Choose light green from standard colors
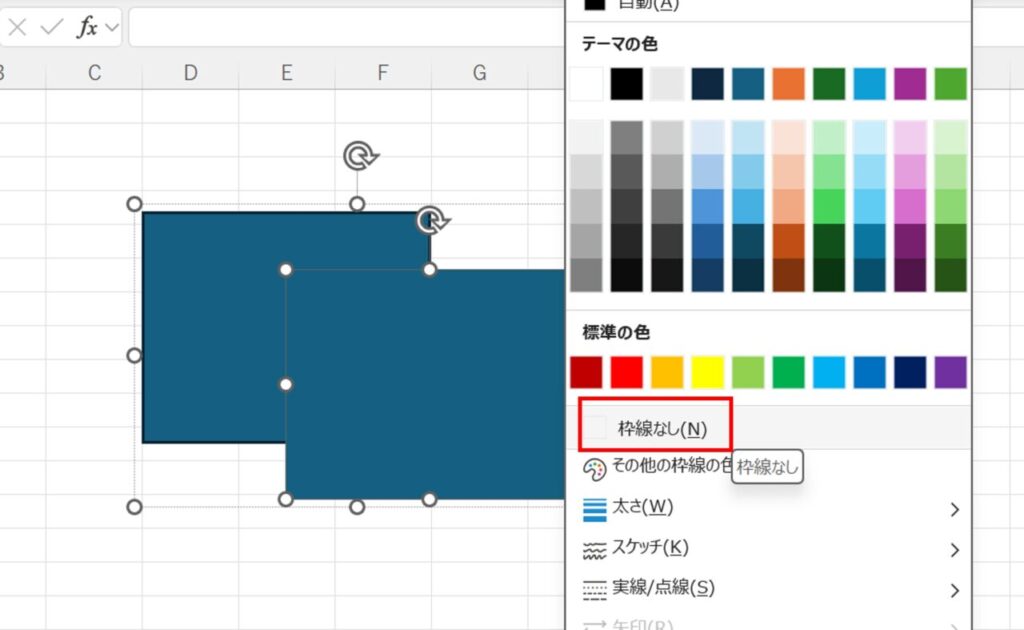Image resolution: width=1024 pixels, height=630 pixels. 748,372
